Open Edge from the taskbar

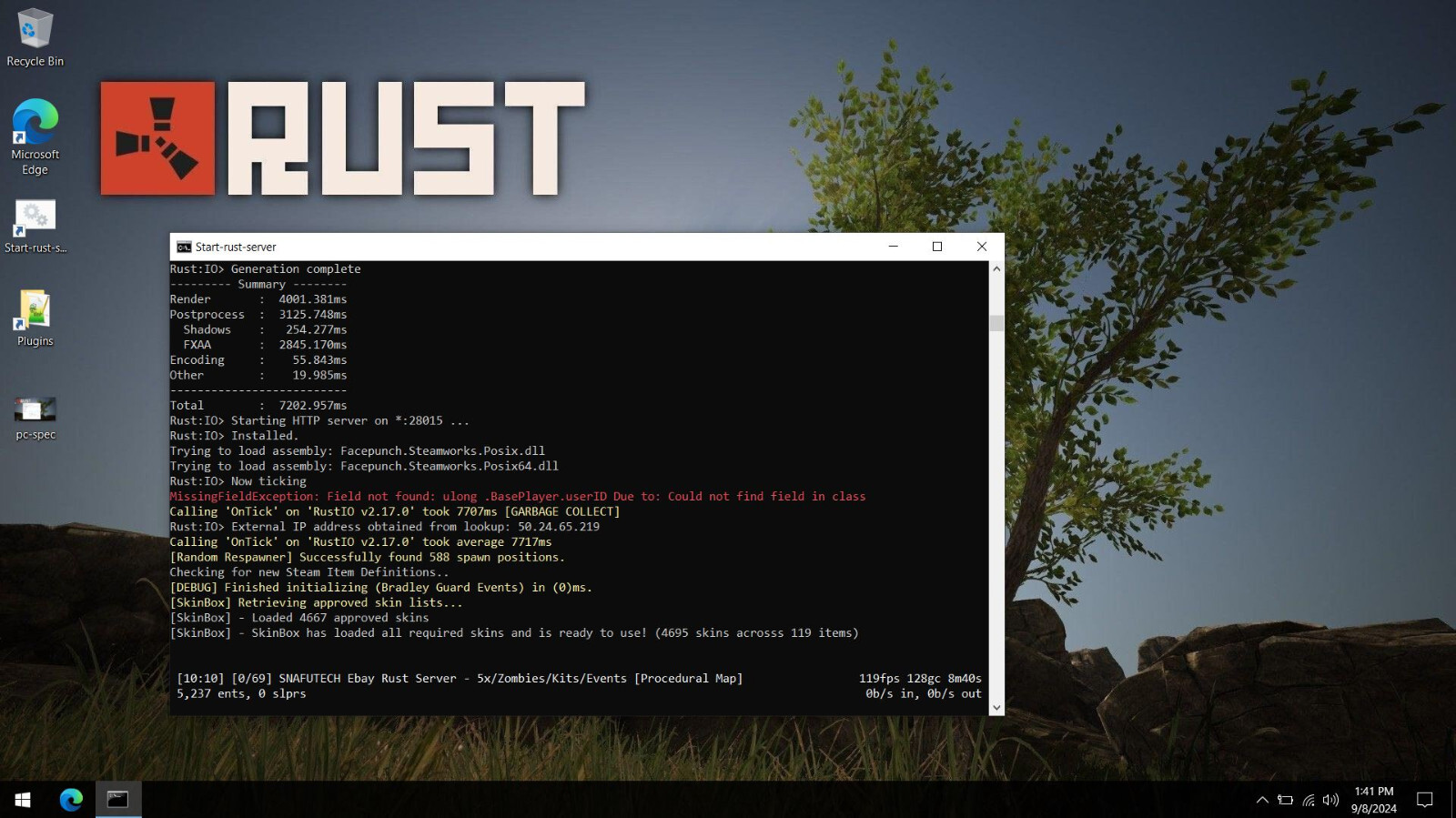point(71,799)
